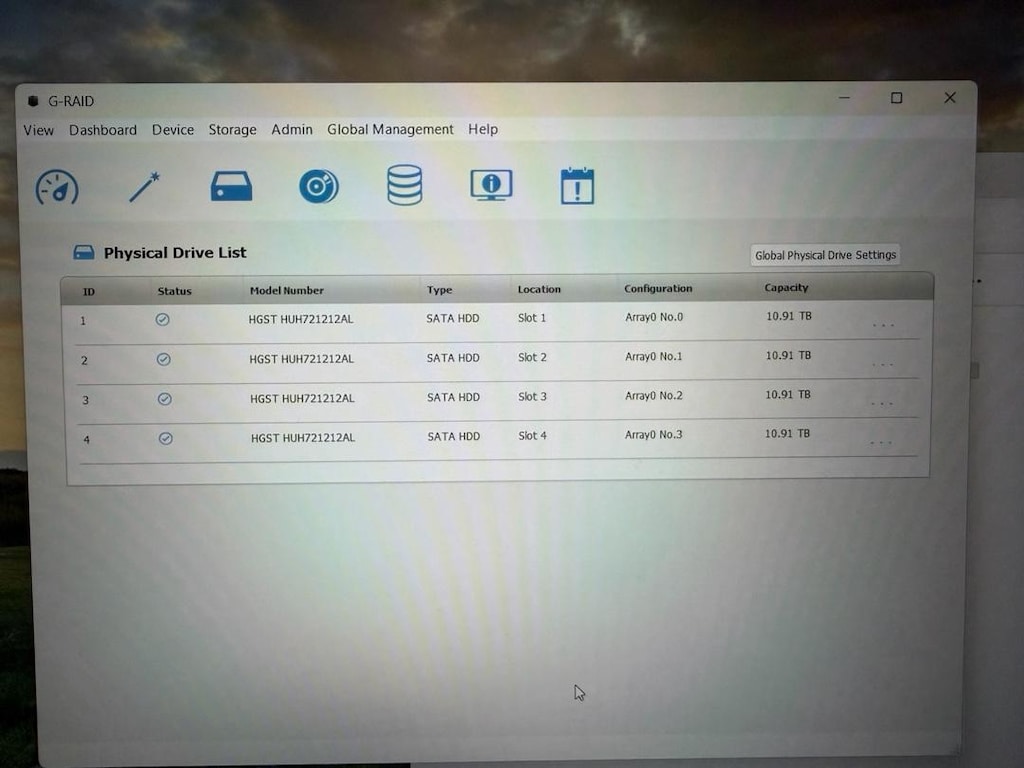
Task: Select Slot 3 model HGST HUH721212AL
Action: point(302,398)
